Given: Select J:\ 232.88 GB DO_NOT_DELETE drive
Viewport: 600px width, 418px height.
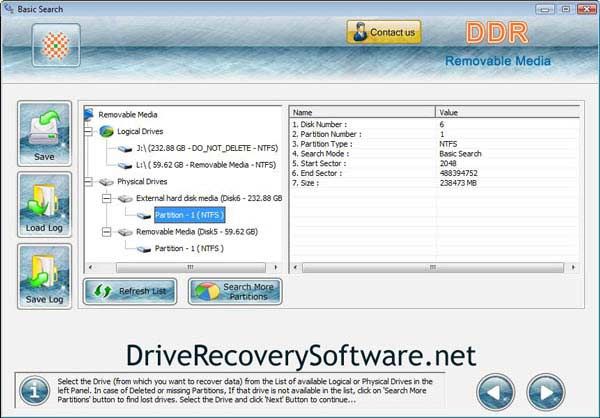Looking at the screenshot, I should coord(207,148).
